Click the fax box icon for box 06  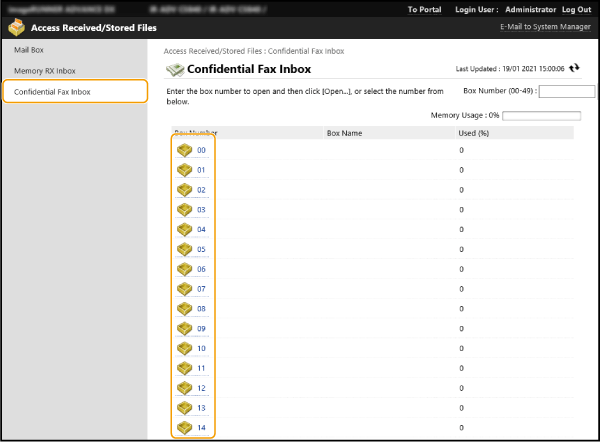184,269
